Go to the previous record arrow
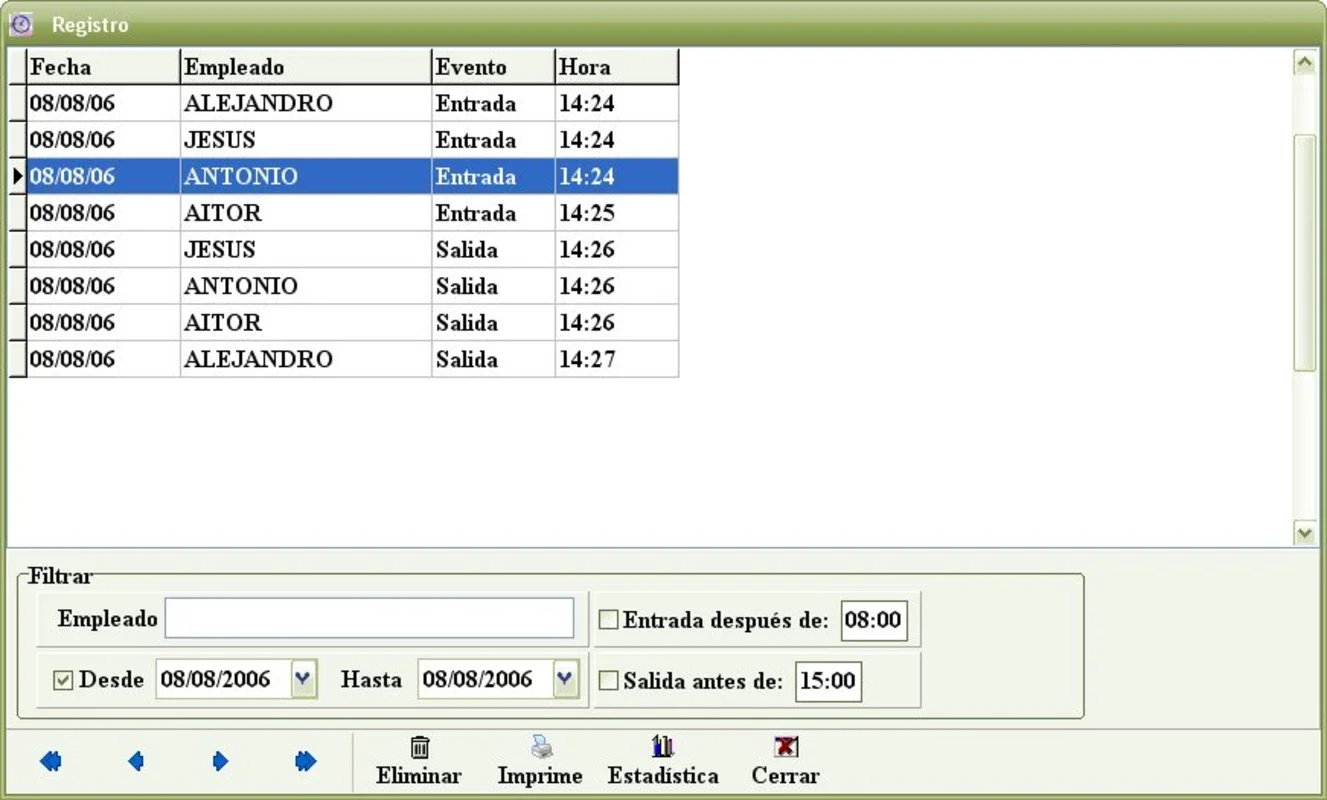The image size is (1327, 800). (136, 762)
